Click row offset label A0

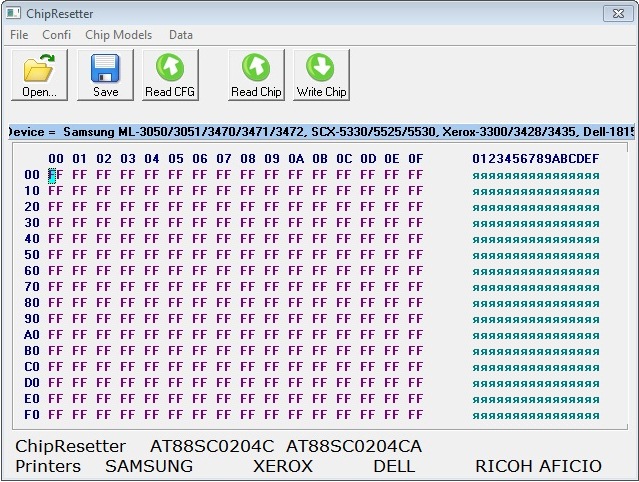[x=31, y=335]
